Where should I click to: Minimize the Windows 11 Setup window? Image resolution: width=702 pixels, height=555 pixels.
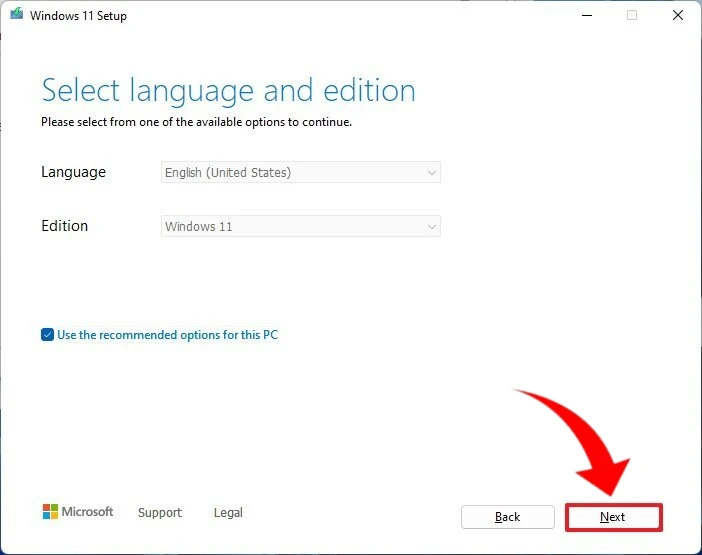[587, 15]
